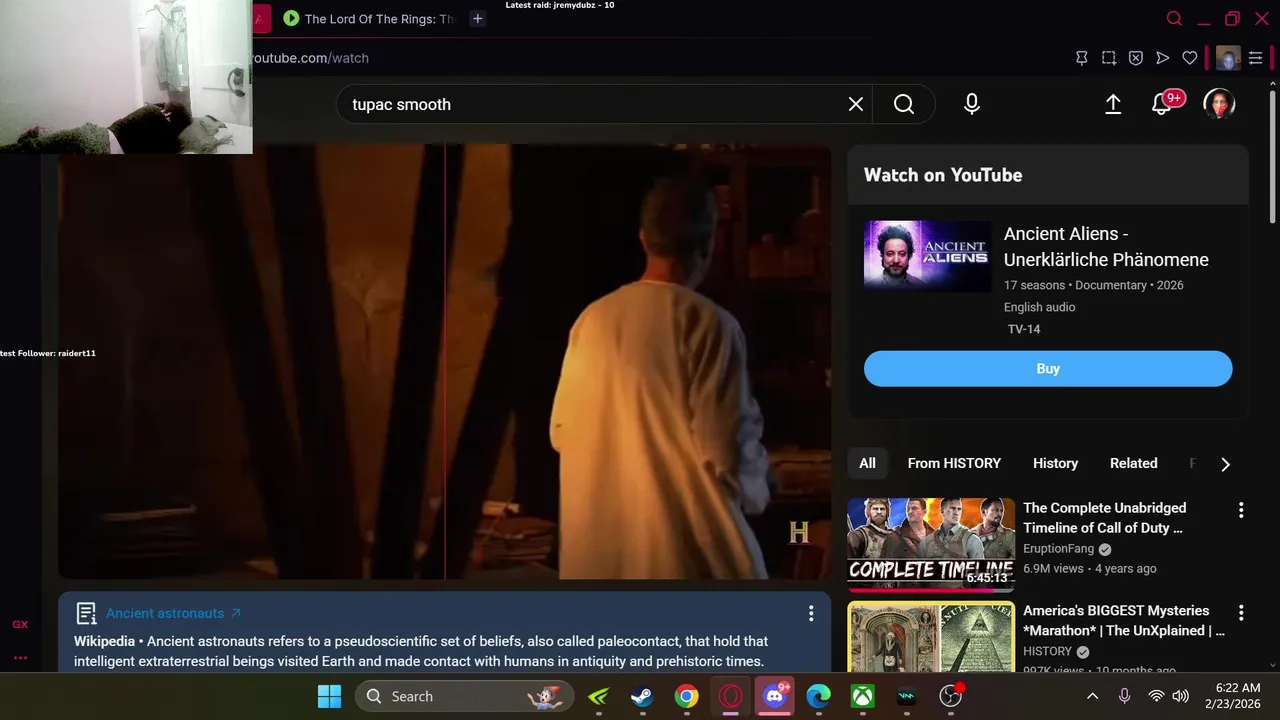Open options for America's BIGGEST Mysteries video
This screenshot has width=1280, height=720.
1241,612
